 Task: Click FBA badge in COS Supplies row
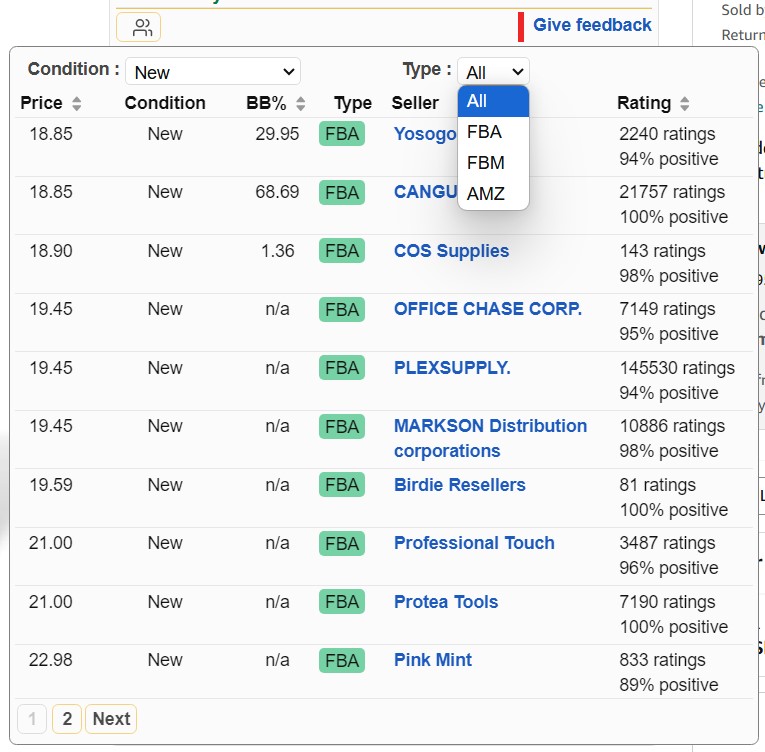coord(342,251)
